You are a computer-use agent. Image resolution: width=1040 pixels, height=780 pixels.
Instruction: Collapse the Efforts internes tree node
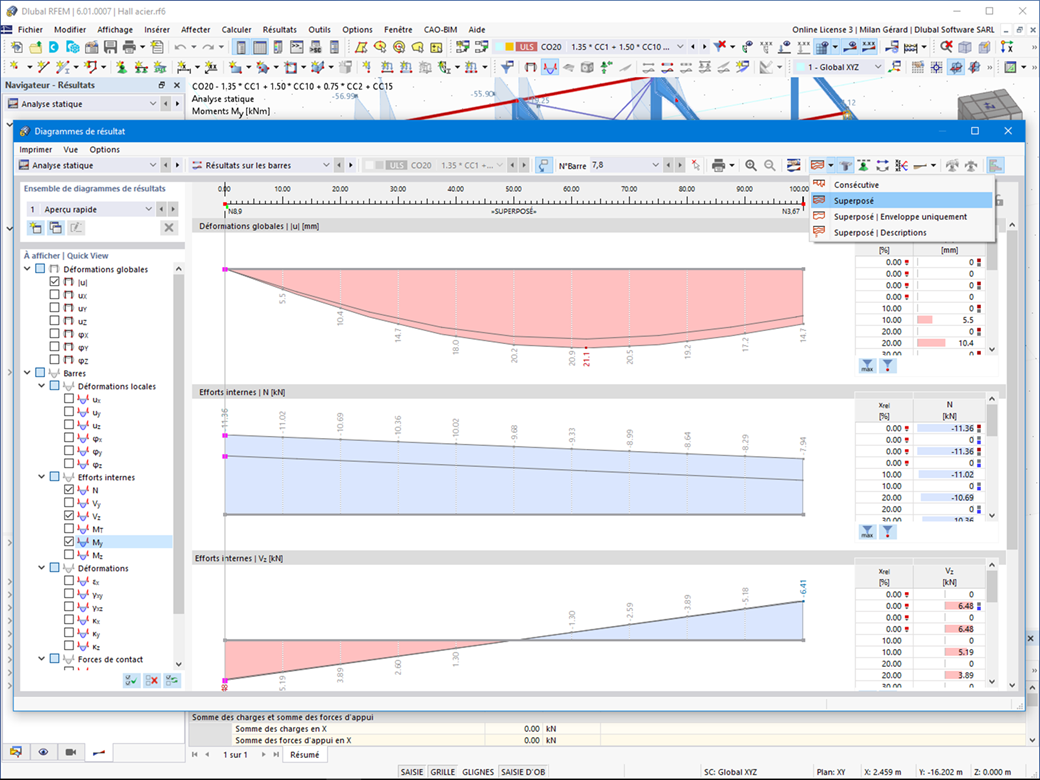click(42, 477)
